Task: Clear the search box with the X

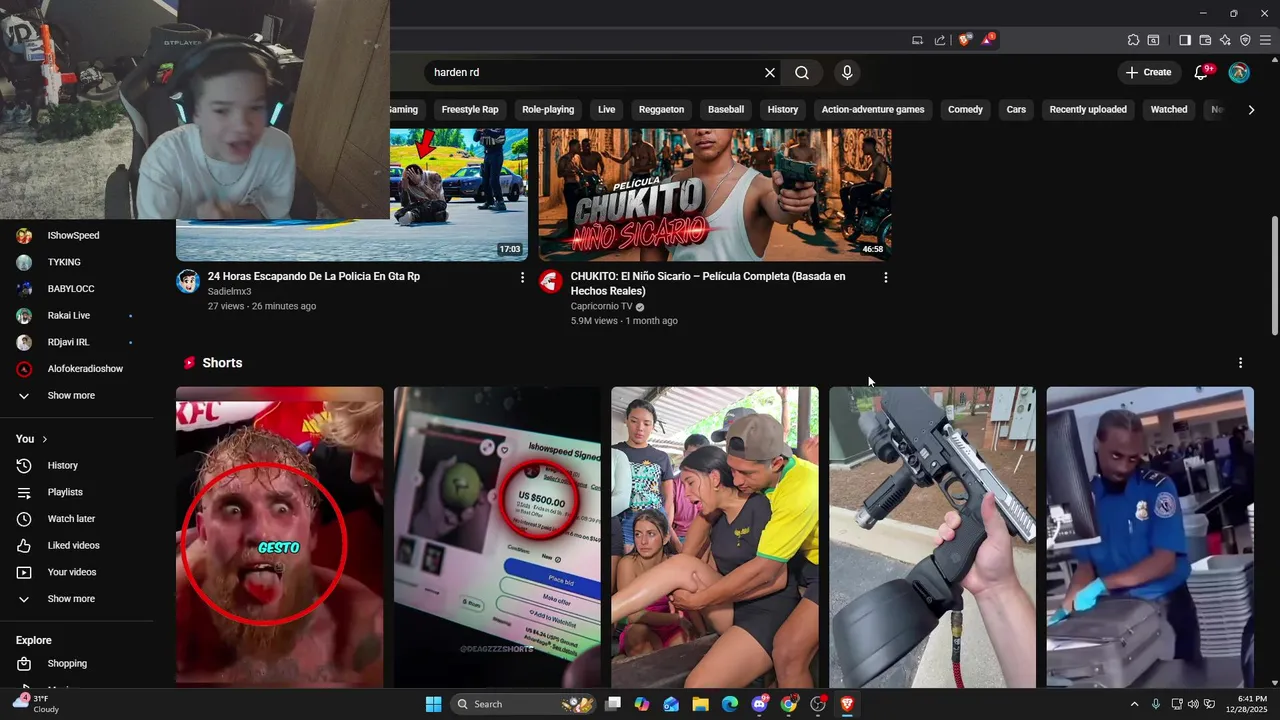Action: [x=770, y=72]
